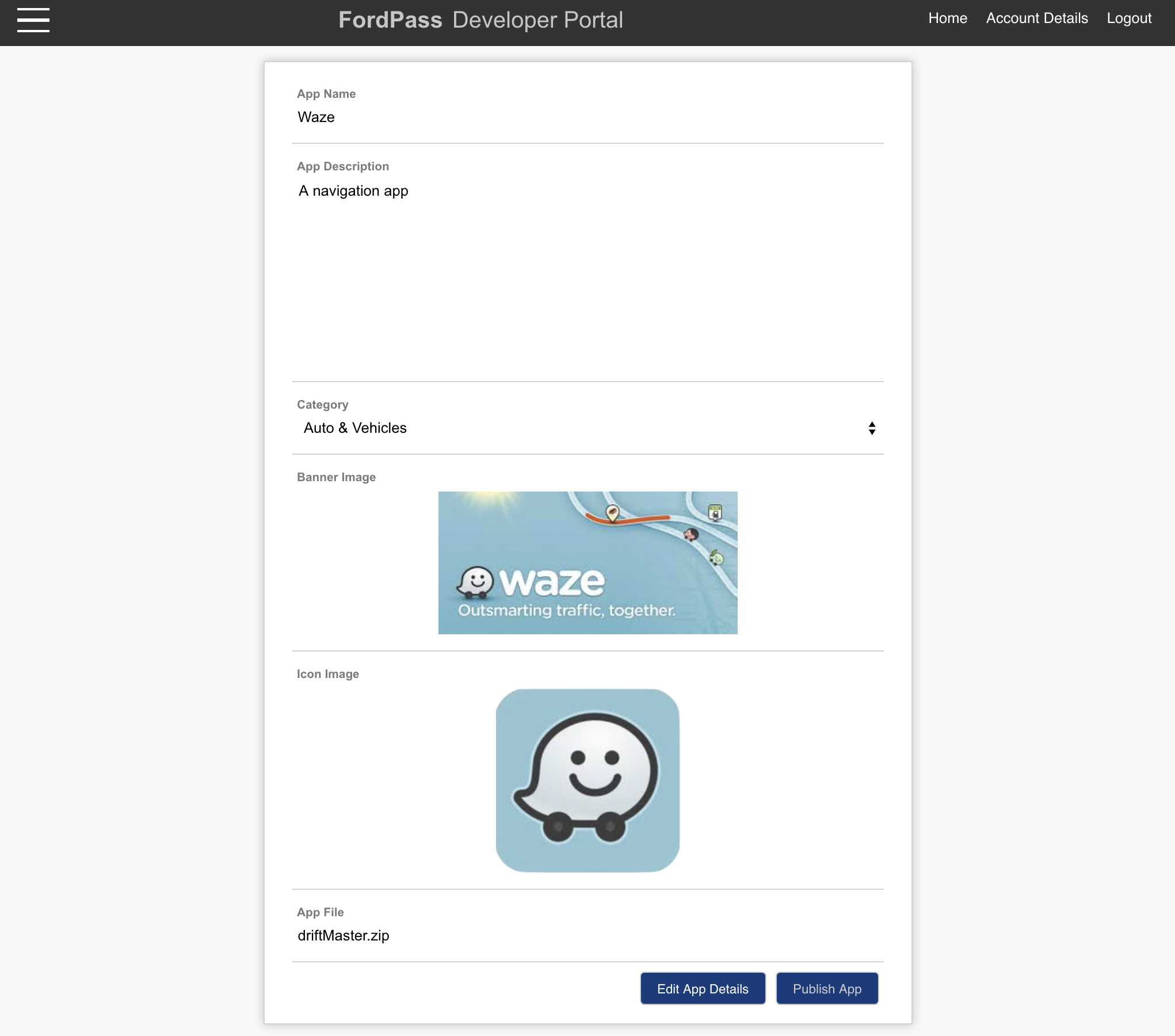1175x1036 pixels.
Task: Click the App File label
Action: (x=320, y=912)
